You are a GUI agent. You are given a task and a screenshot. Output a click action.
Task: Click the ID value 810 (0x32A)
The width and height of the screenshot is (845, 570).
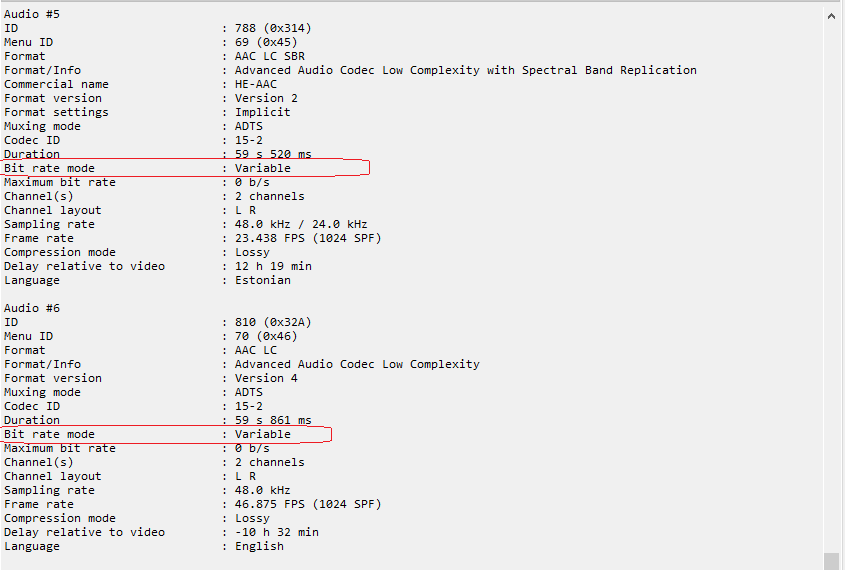pyautogui.click(x=273, y=322)
